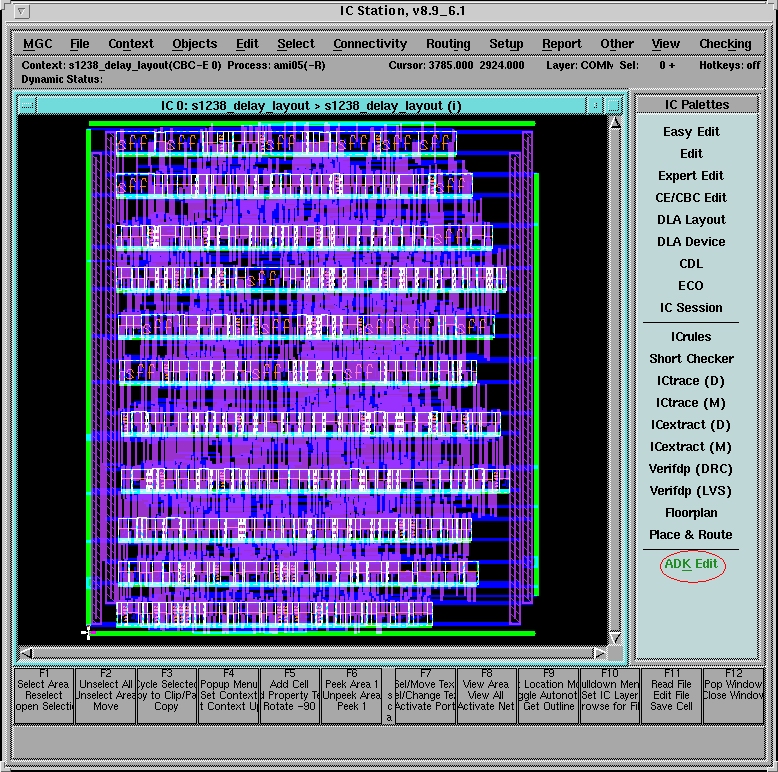Click the vertical scrollbar down arrow

pos(615,638)
